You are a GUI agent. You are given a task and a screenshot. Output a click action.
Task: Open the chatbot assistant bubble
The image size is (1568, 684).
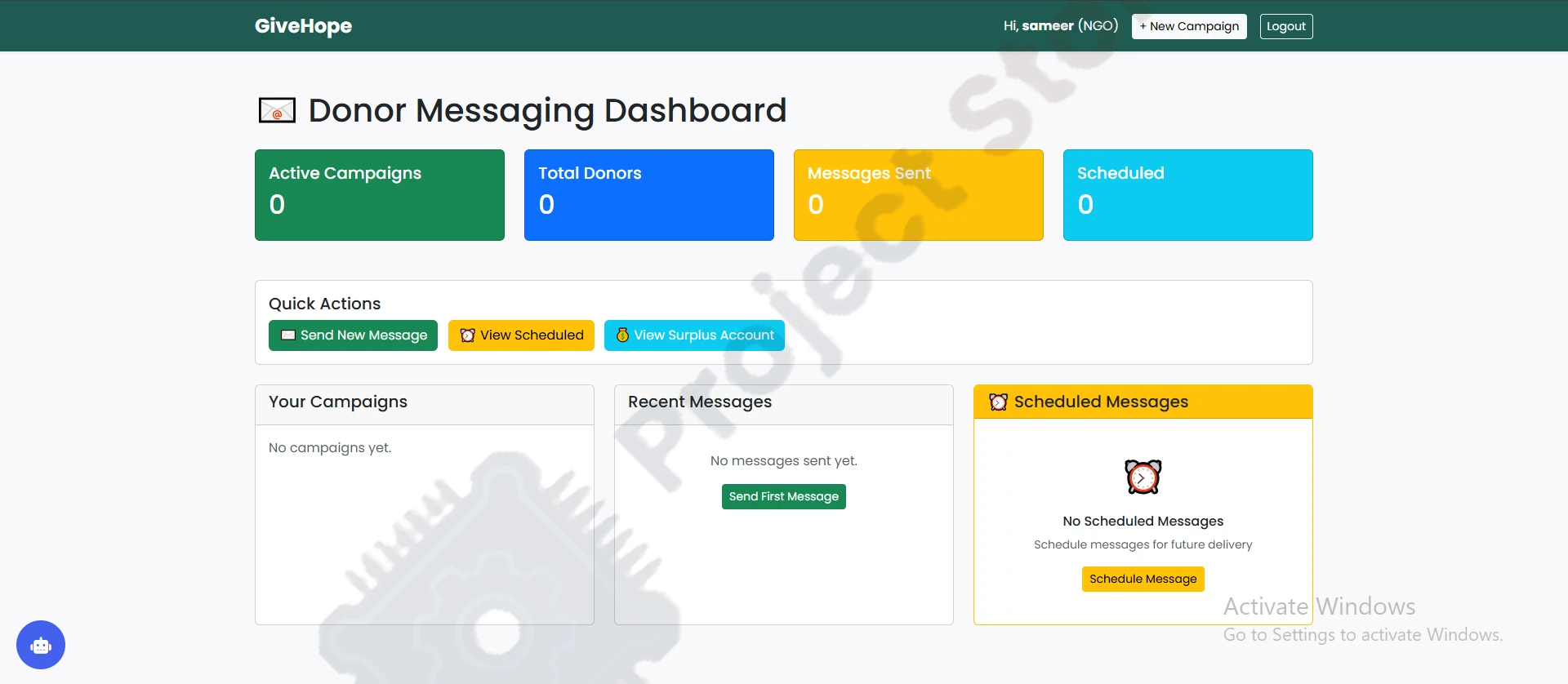pyautogui.click(x=41, y=645)
